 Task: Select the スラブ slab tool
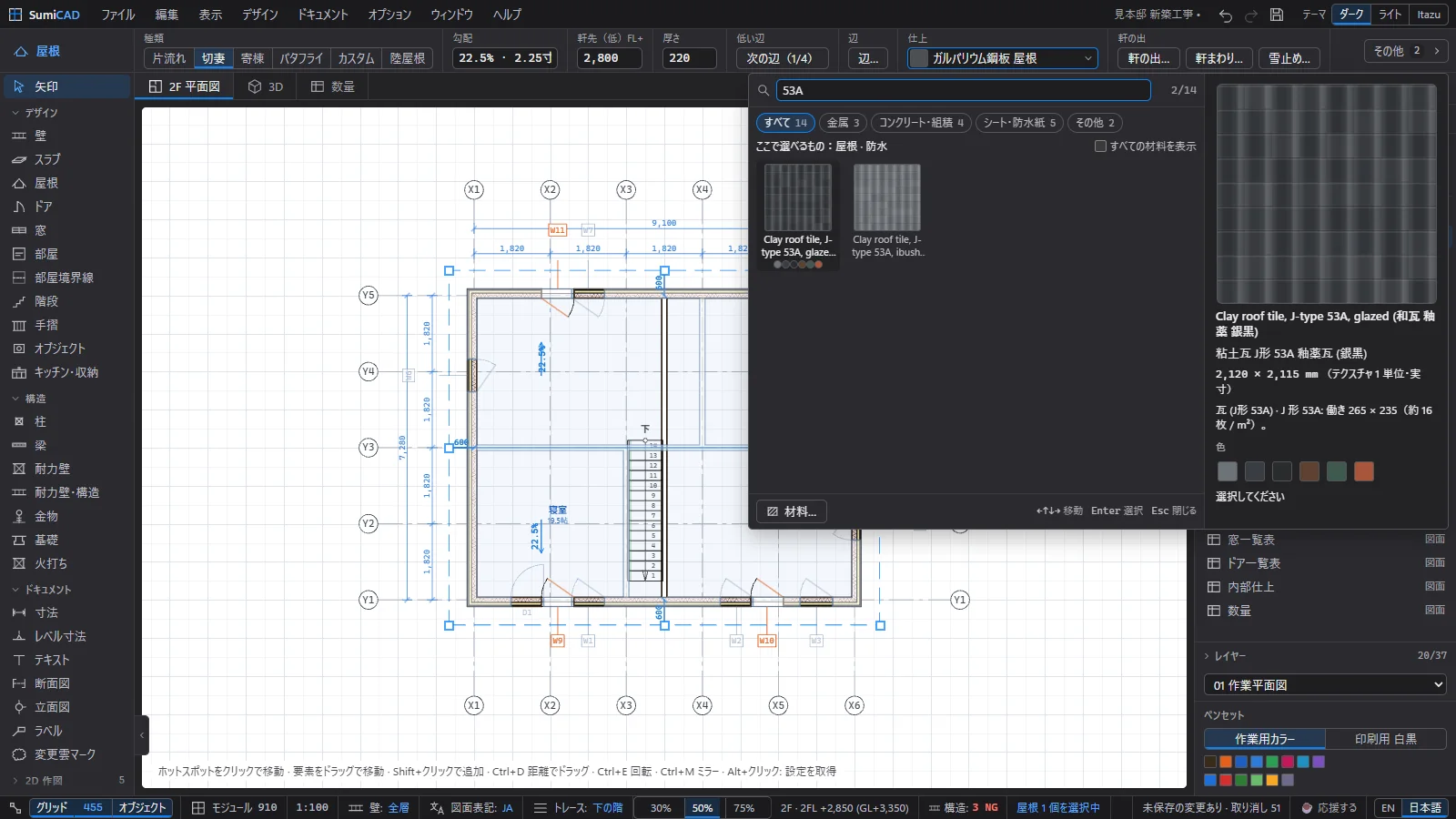pos(66,159)
